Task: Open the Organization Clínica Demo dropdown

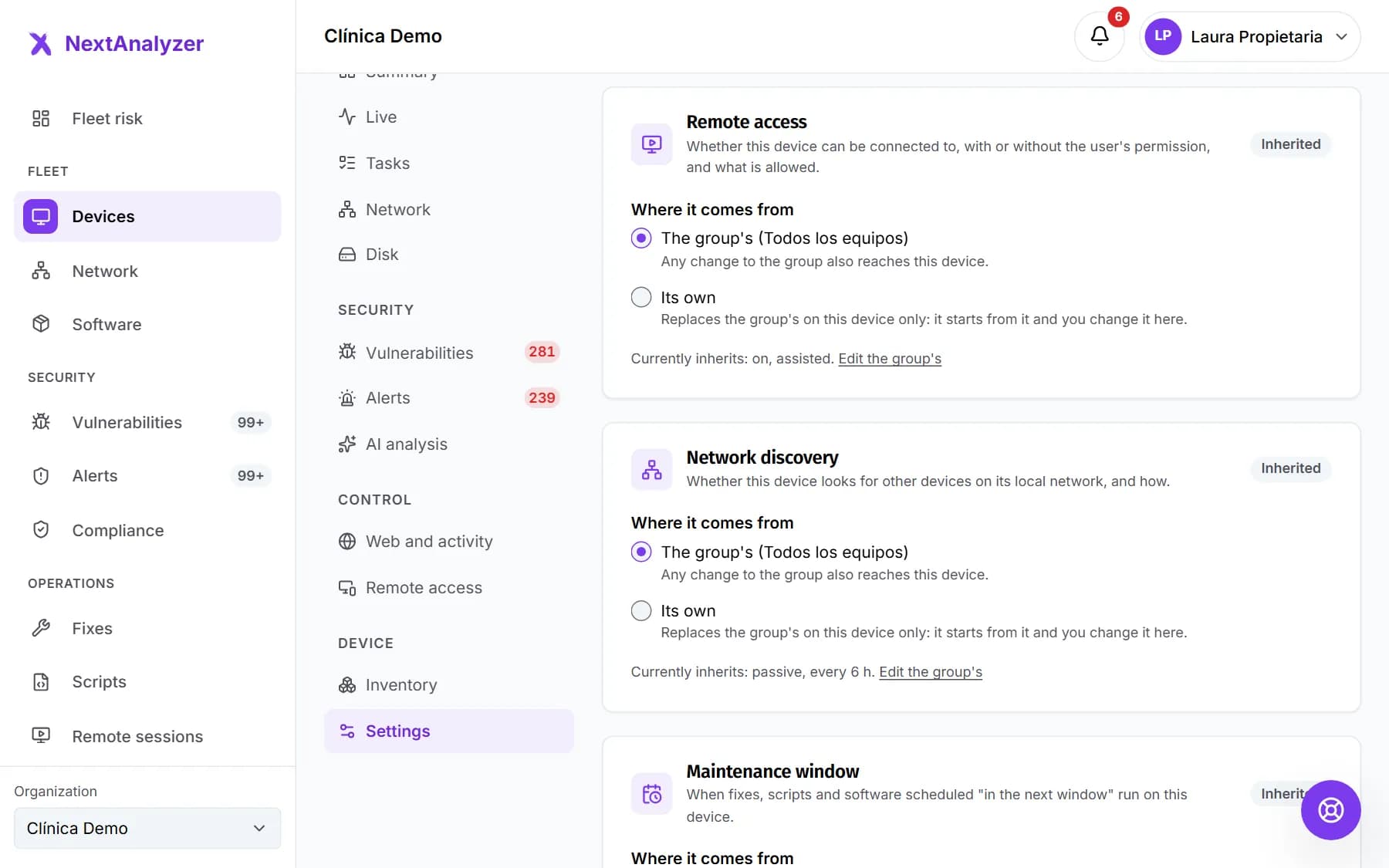Action: coord(147,828)
